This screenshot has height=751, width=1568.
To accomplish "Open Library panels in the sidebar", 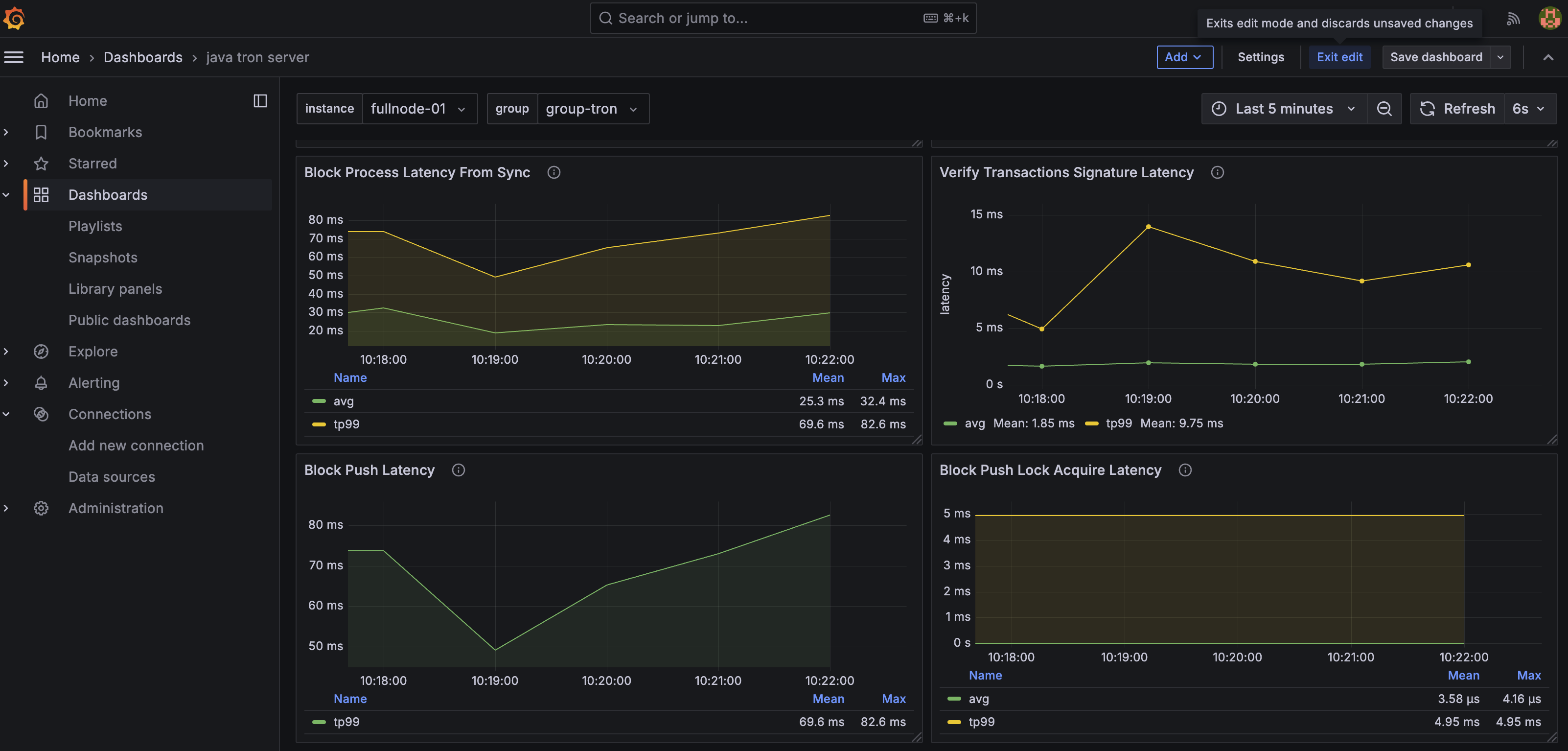I will (115, 289).
